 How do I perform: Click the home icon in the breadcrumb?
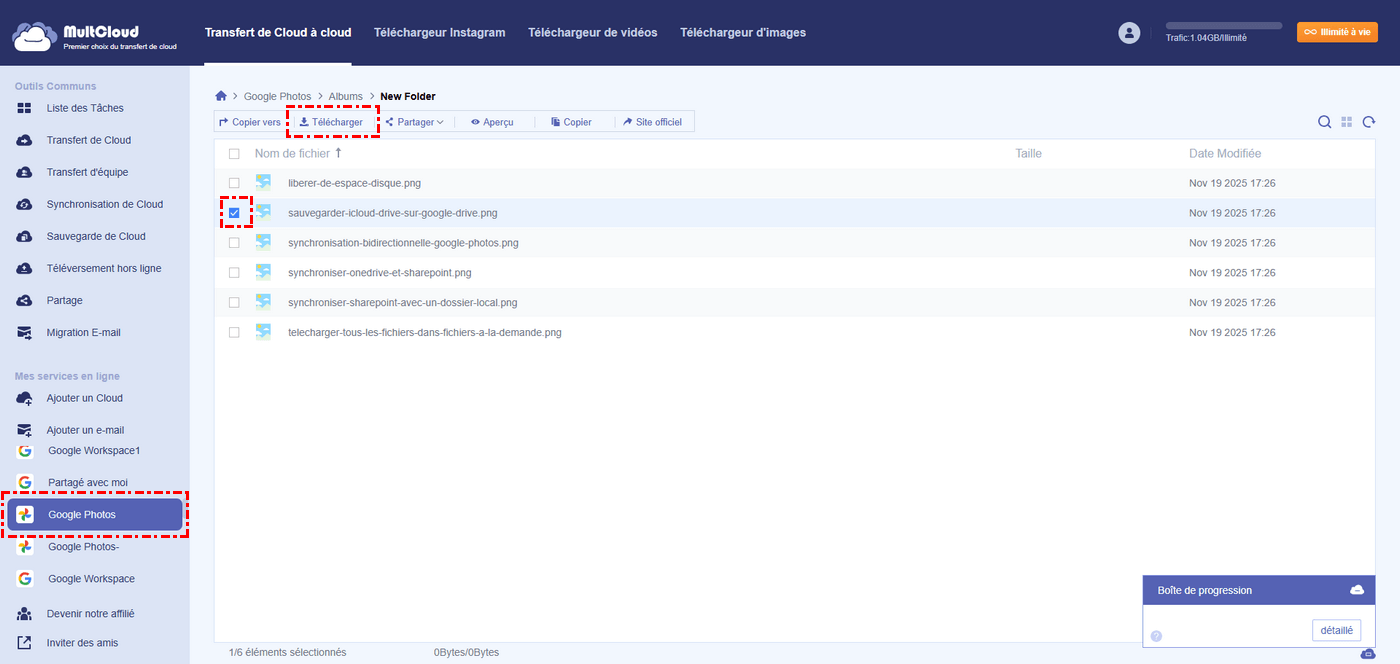pos(221,96)
